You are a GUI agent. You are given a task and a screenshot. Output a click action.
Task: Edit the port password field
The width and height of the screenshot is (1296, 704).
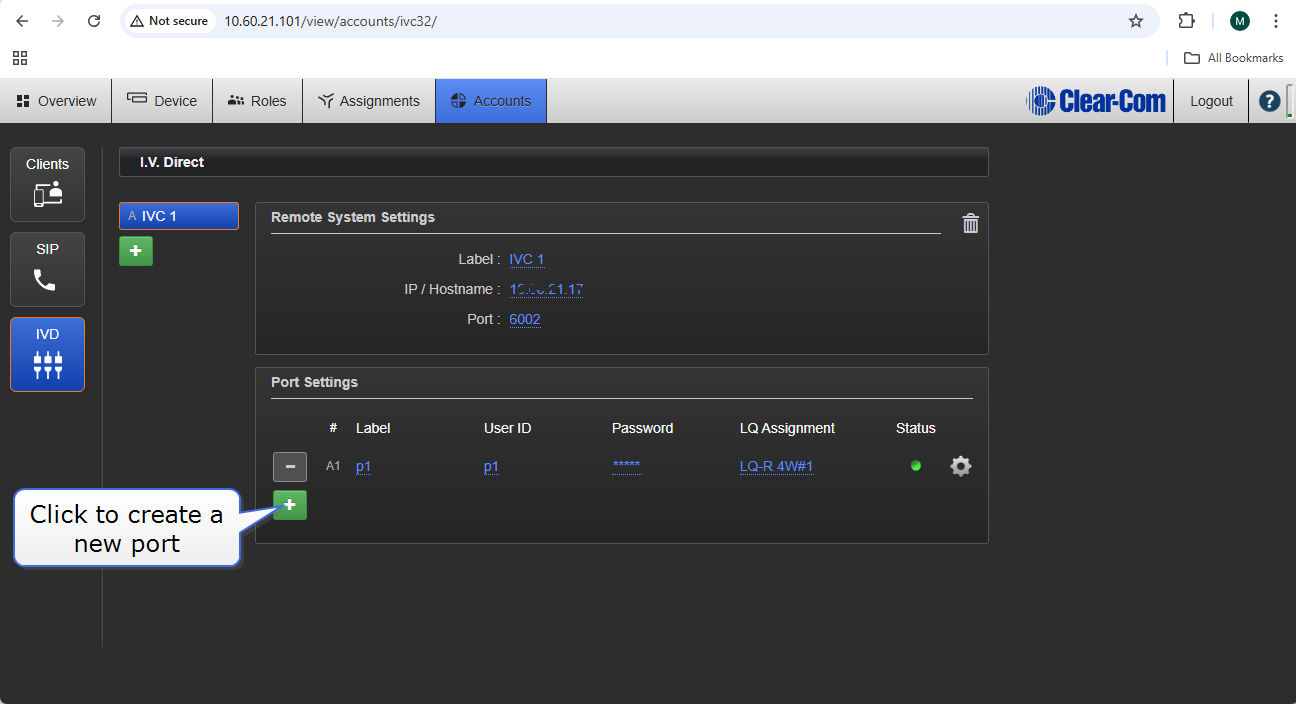(x=626, y=467)
